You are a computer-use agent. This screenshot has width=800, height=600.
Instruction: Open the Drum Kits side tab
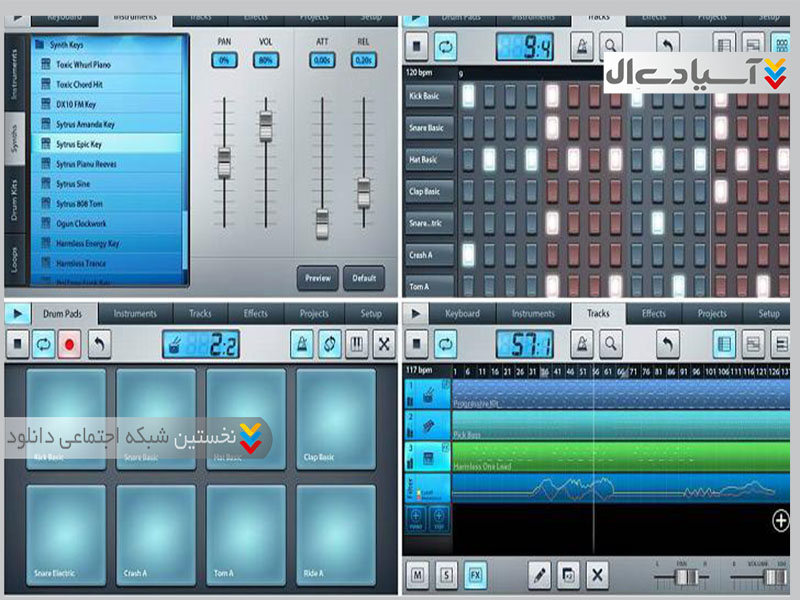pos(15,200)
